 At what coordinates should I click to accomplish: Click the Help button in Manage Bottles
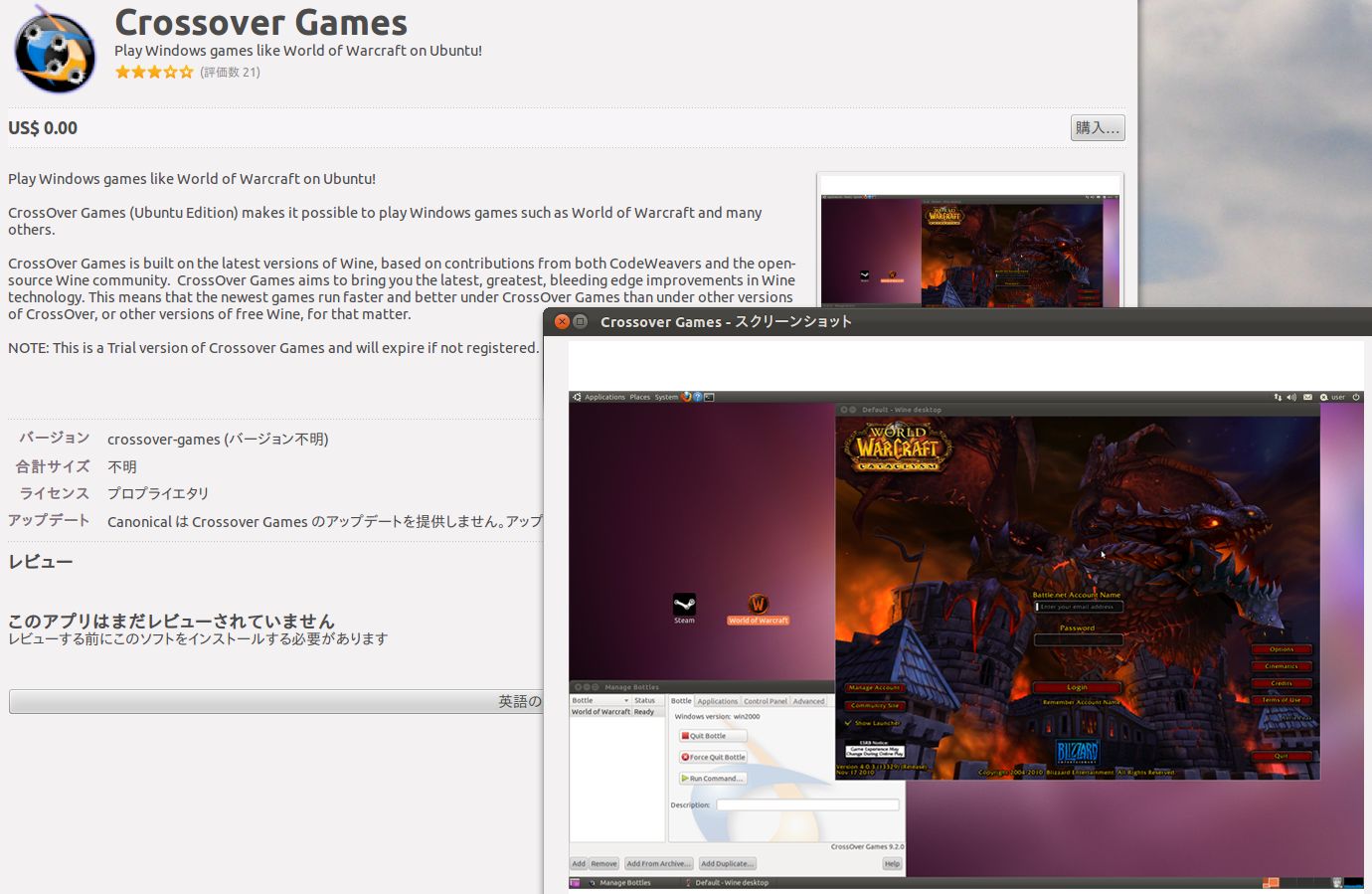pos(892,863)
